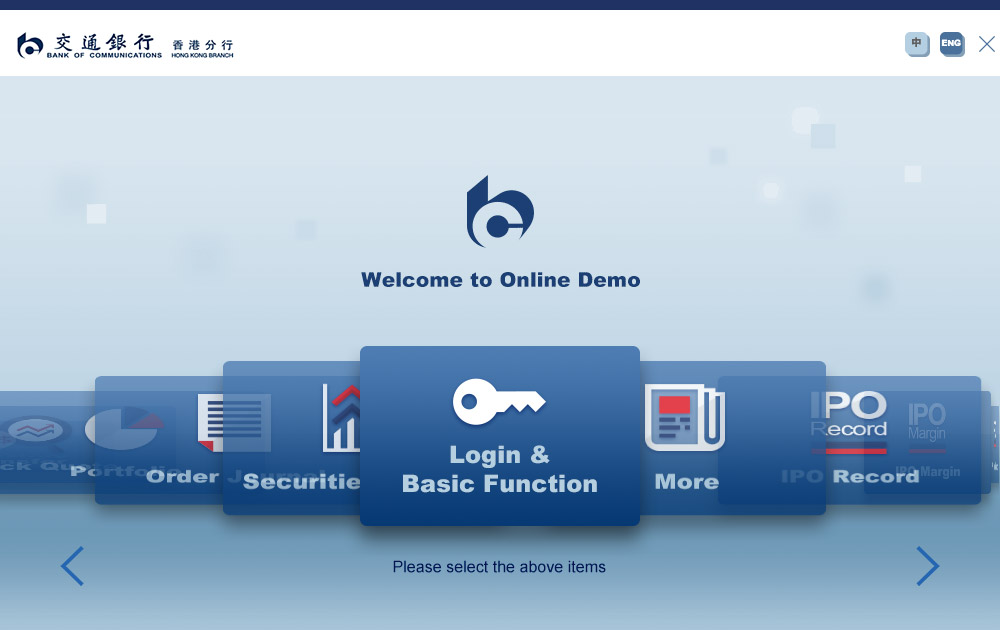The height and width of the screenshot is (630, 1000).
Task: Click the "Welcome to Online Demo" heading
Action: [x=501, y=280]
